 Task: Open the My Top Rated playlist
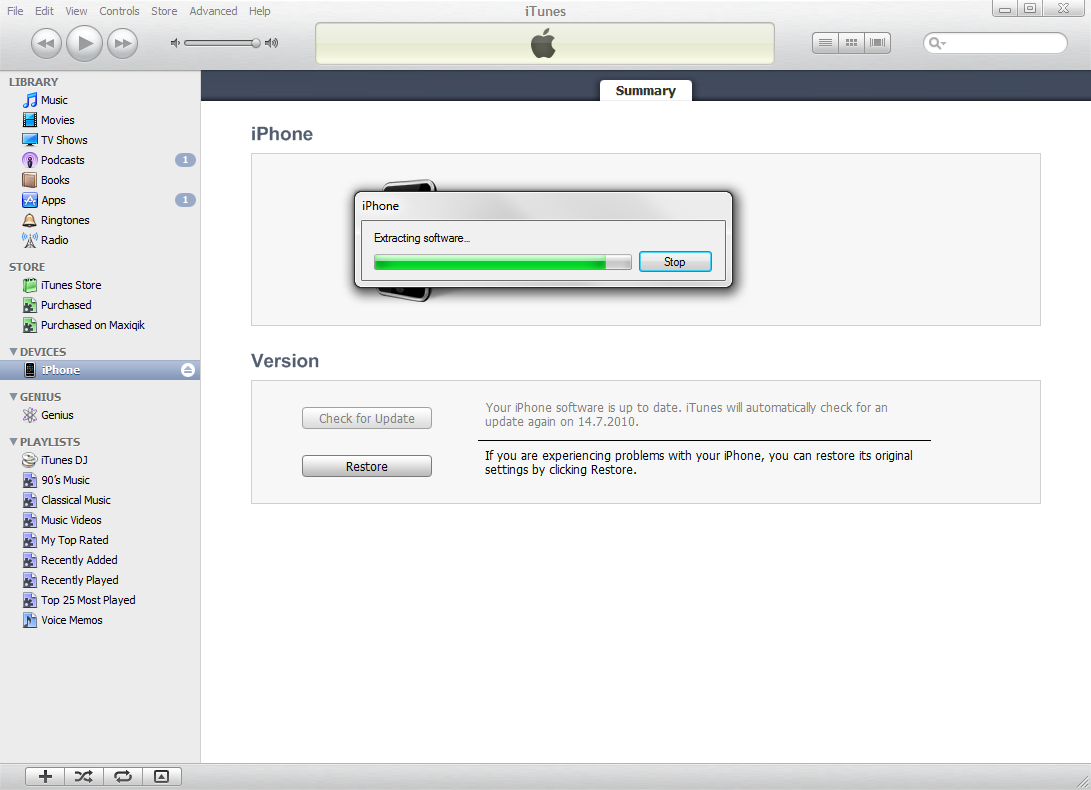pyautogui.click(x=74, y=540)
